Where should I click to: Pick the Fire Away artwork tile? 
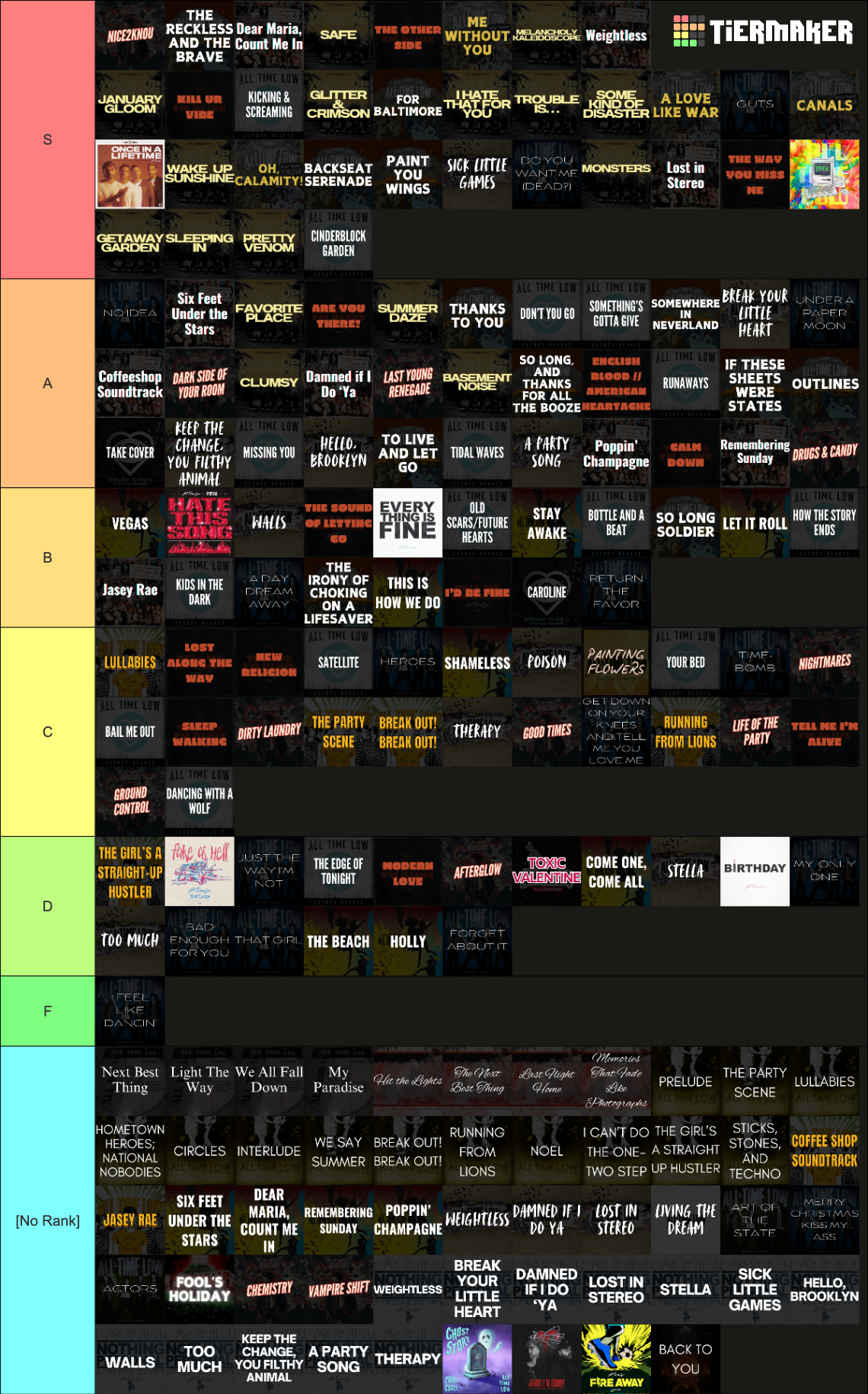[616, 1359]
